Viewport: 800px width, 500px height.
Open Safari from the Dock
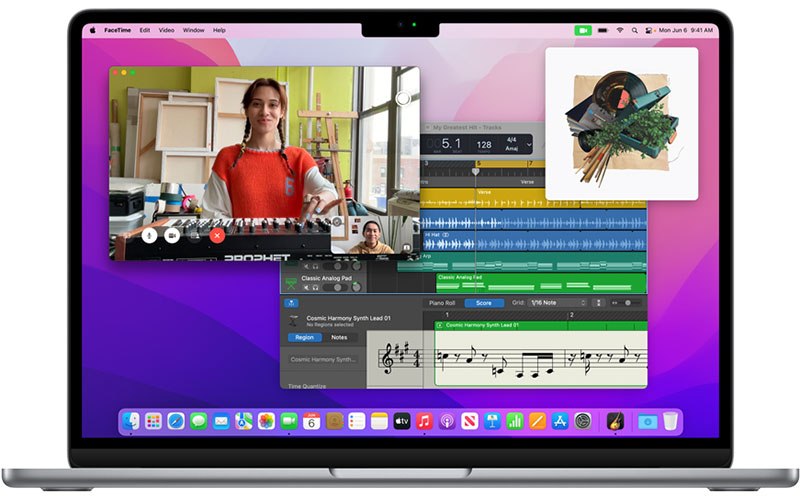pyautogui.click(x=176, y=422)
